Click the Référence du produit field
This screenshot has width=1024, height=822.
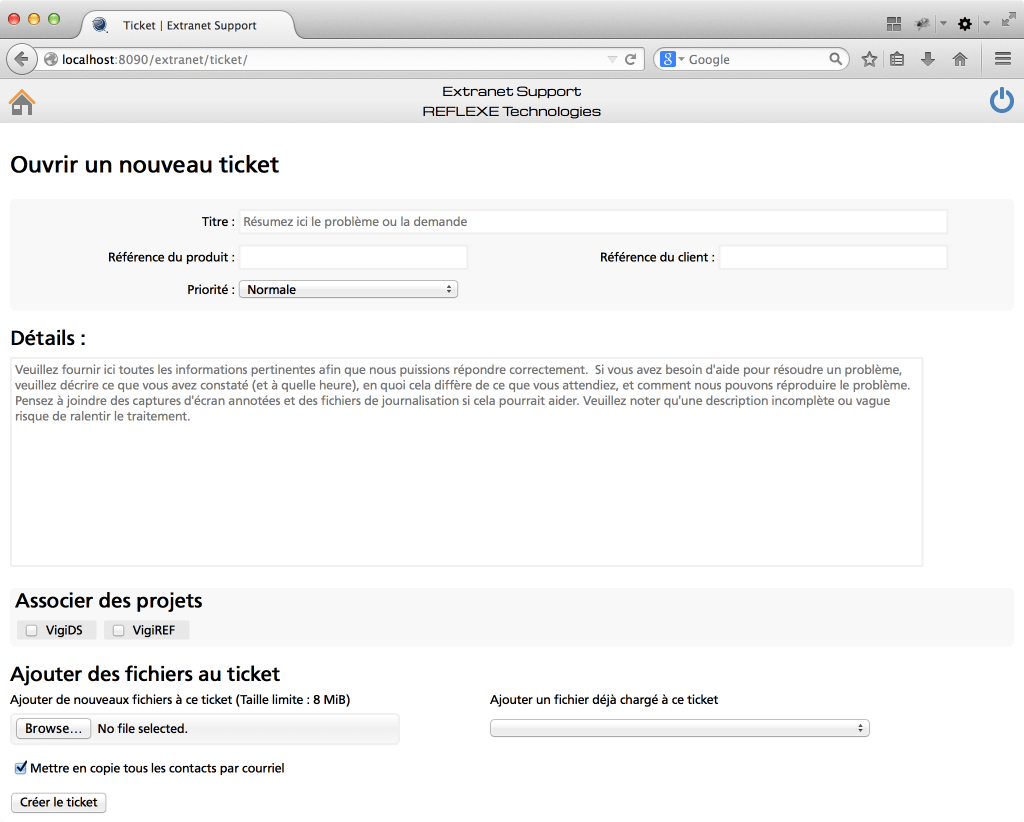[353, 257]
